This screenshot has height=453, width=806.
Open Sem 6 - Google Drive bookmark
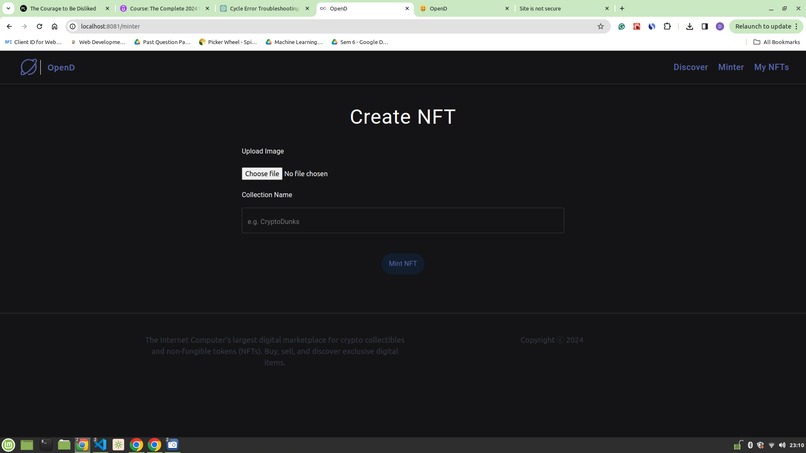(360, 42)
